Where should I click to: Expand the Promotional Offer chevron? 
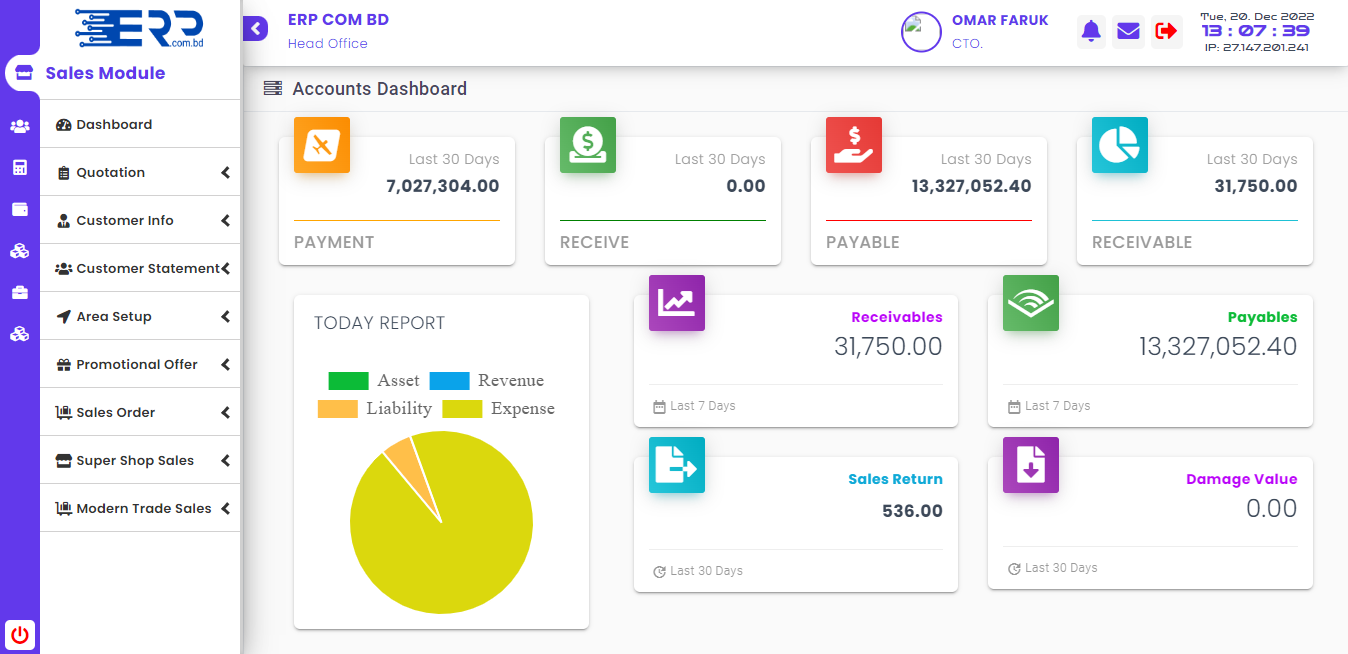(x=226, y=365)
